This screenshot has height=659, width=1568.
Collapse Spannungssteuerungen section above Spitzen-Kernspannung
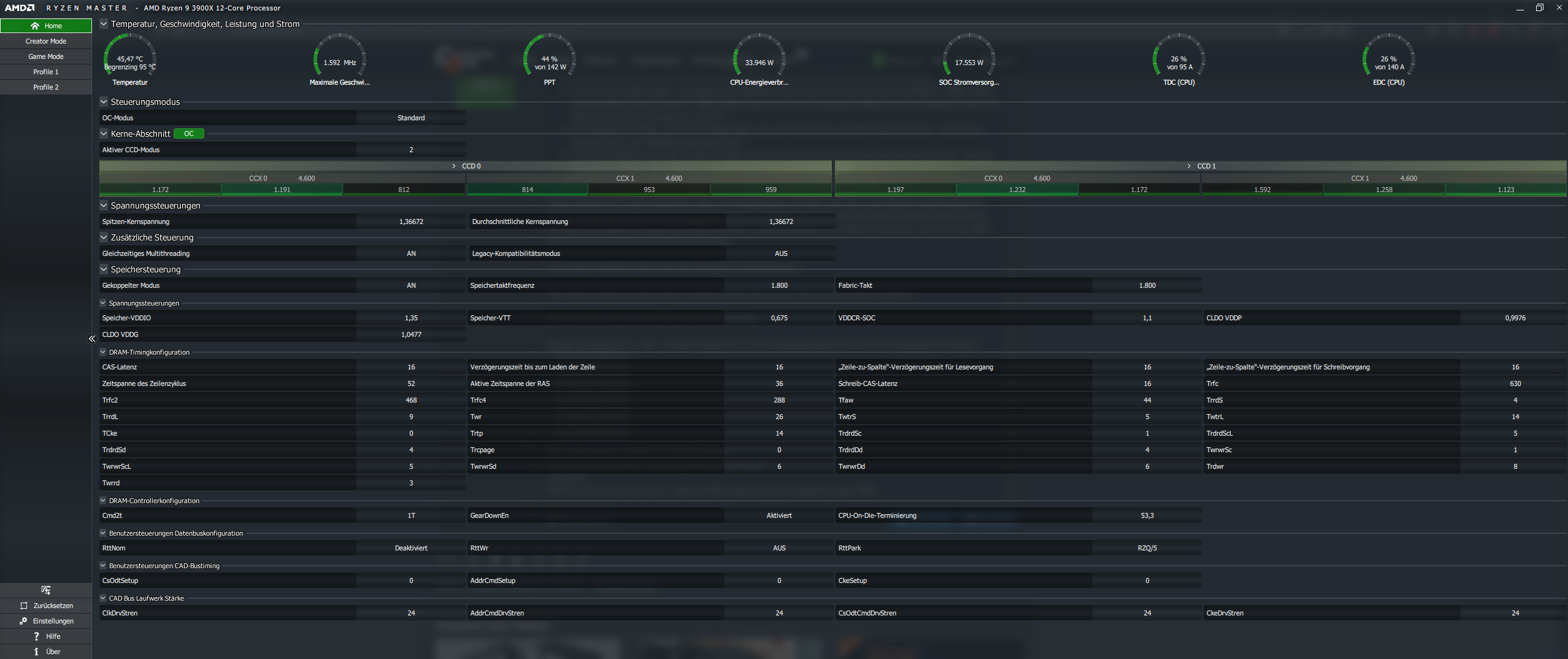click(x=104, y=206)
